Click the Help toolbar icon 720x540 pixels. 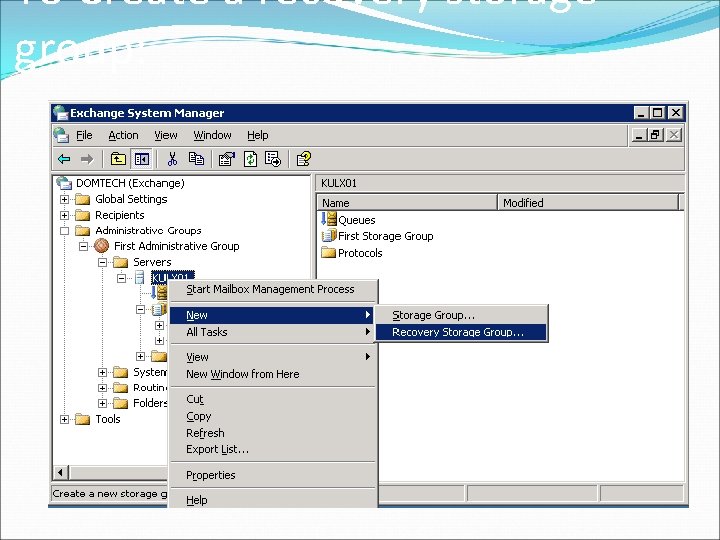pyautogui.click(x=304, y=159)
